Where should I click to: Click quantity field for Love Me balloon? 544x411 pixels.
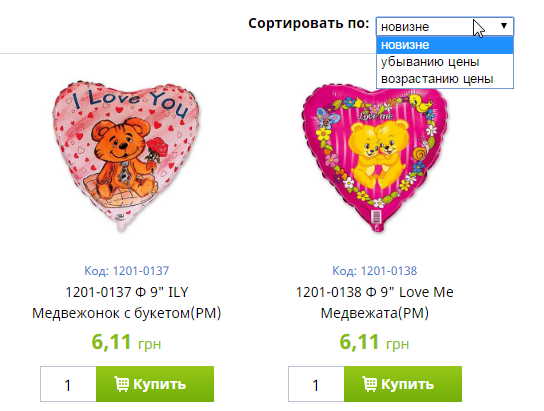coord(316,384)
